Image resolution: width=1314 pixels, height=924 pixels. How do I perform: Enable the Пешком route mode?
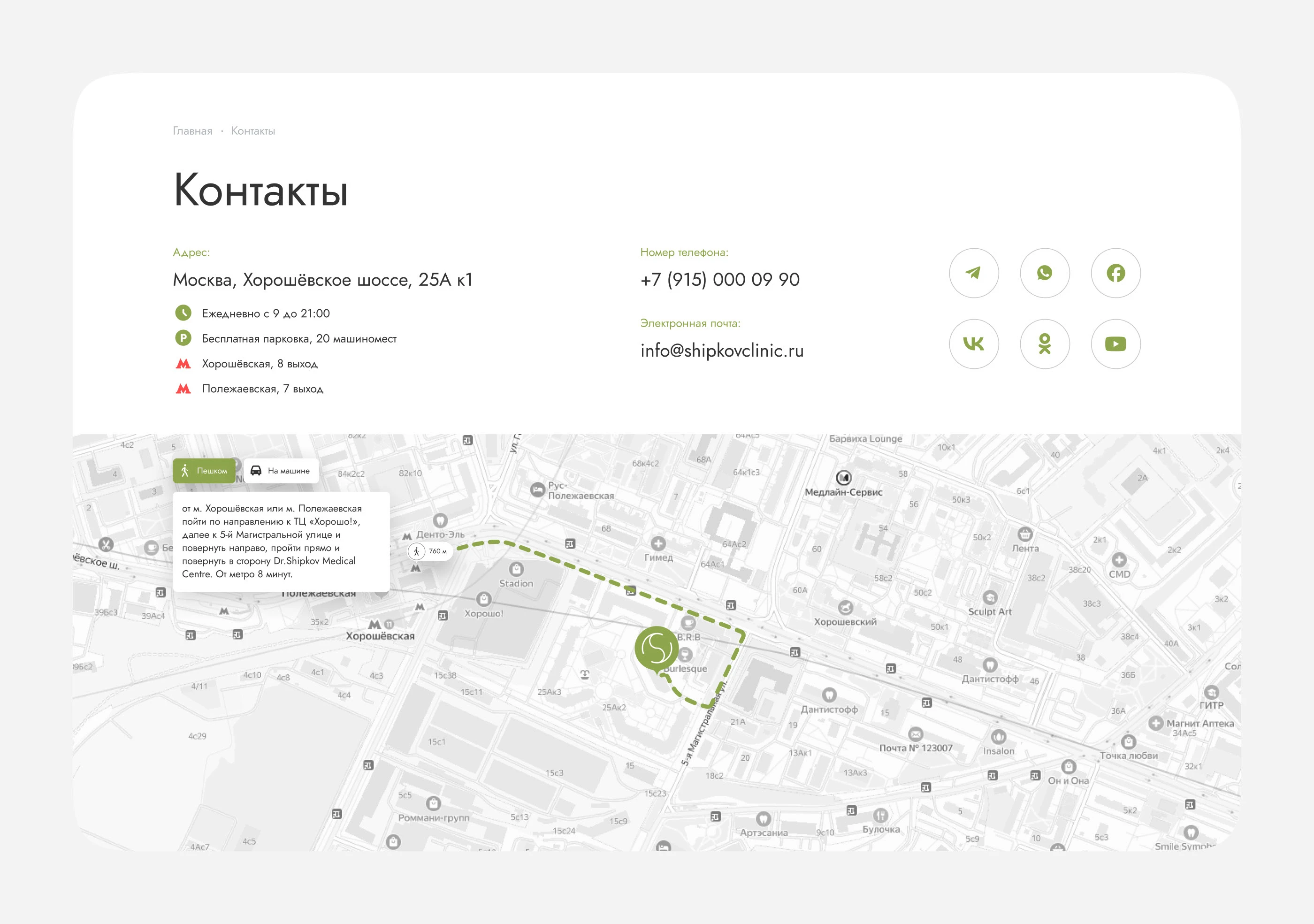pos(204,471)
